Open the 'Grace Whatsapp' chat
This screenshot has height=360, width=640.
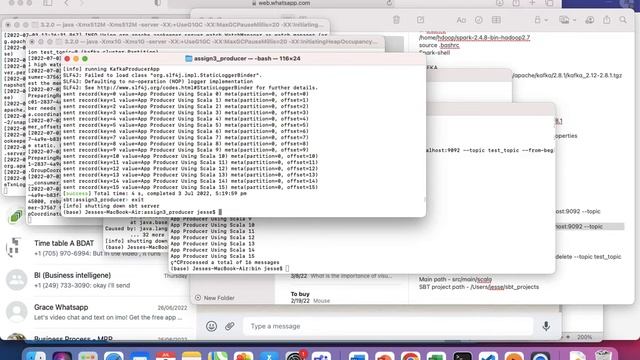click(x=97, y=312)
